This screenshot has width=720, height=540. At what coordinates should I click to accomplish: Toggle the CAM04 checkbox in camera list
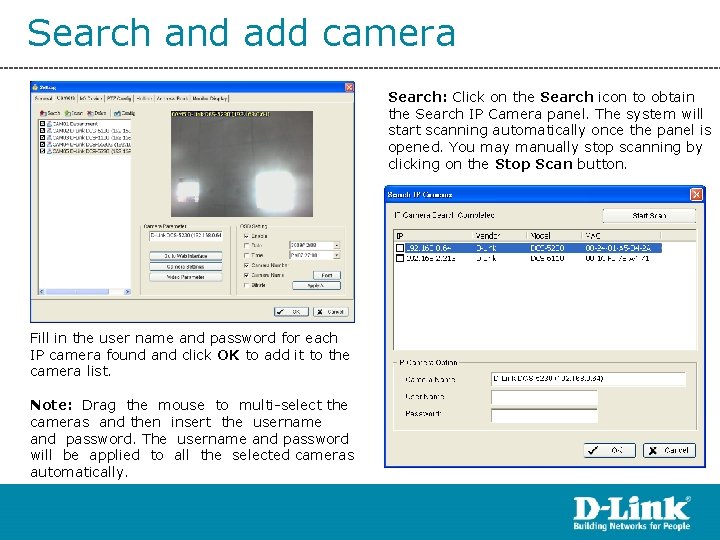(43, 144)
